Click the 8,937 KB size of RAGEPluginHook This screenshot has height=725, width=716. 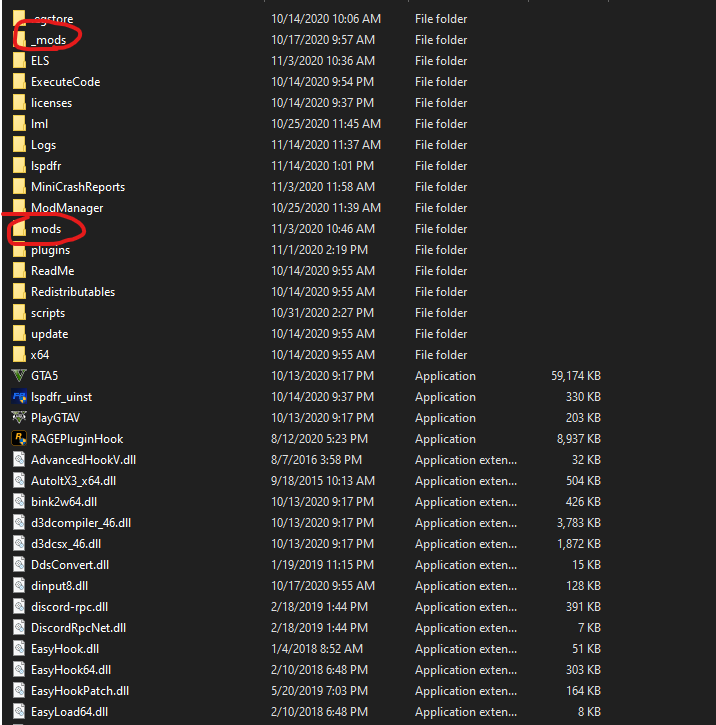coord(579,439)
